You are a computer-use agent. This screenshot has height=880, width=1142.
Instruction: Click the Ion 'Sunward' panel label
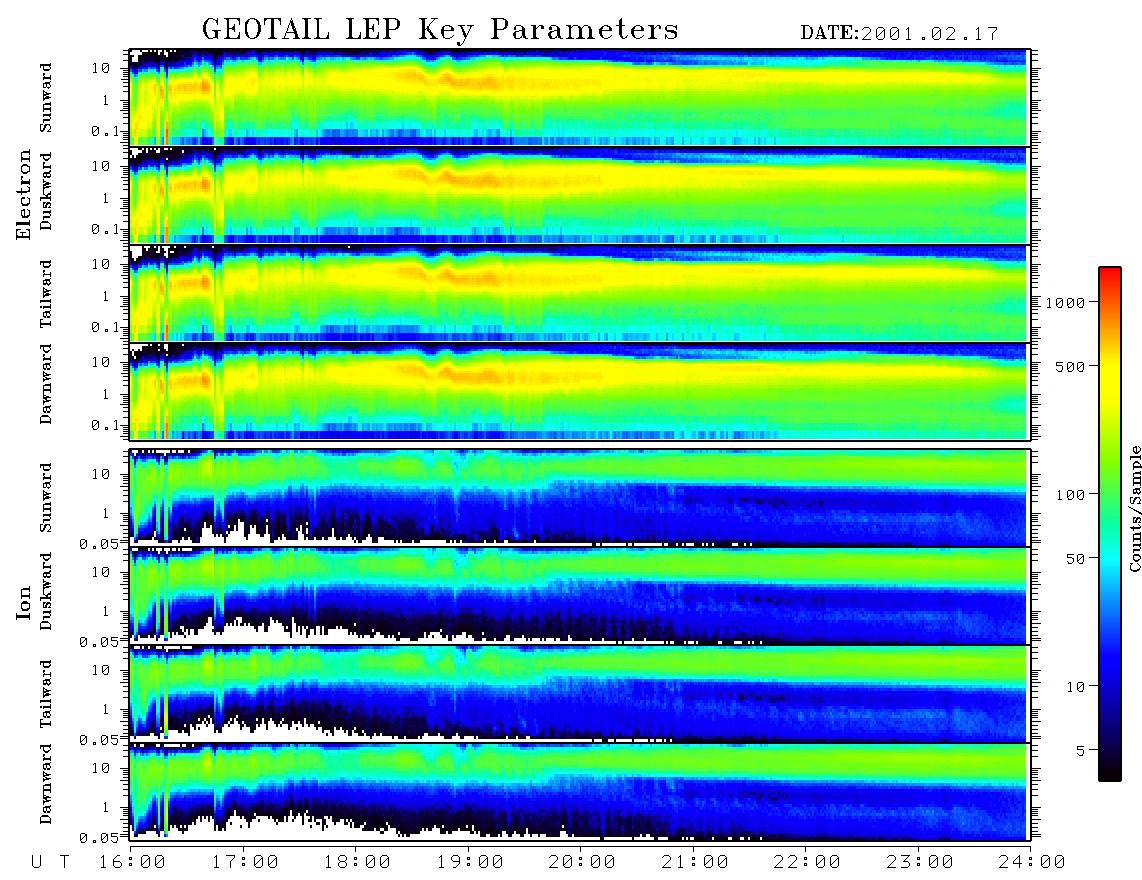(46, 498)
